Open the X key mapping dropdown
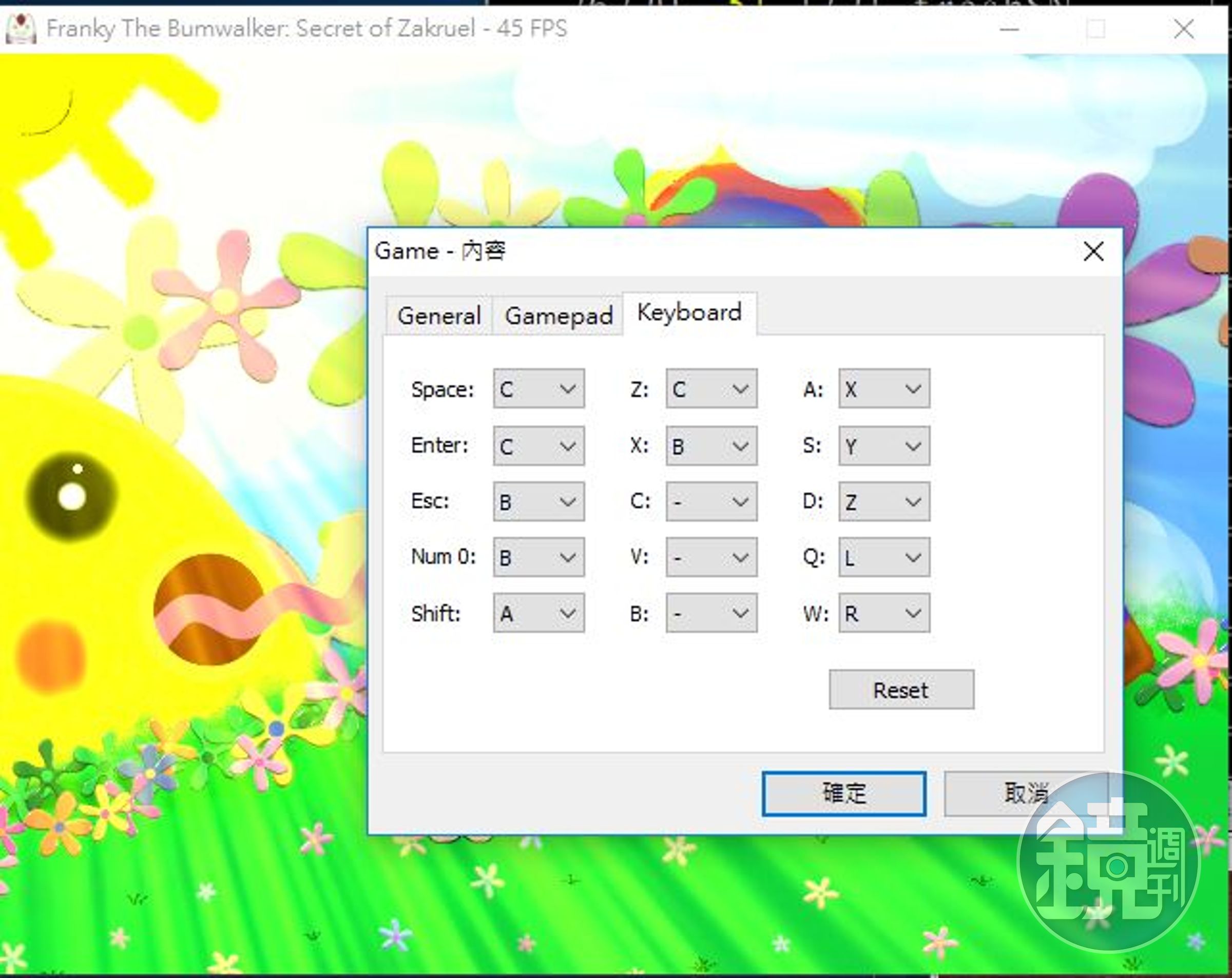The width and height of the screenshot is (1232, 978). (x=711, y=445)
